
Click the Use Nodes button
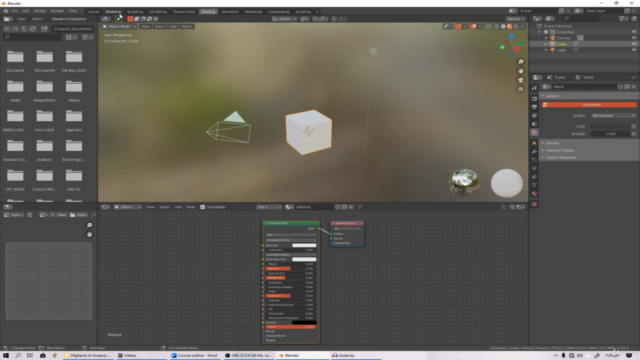(589, 105)
